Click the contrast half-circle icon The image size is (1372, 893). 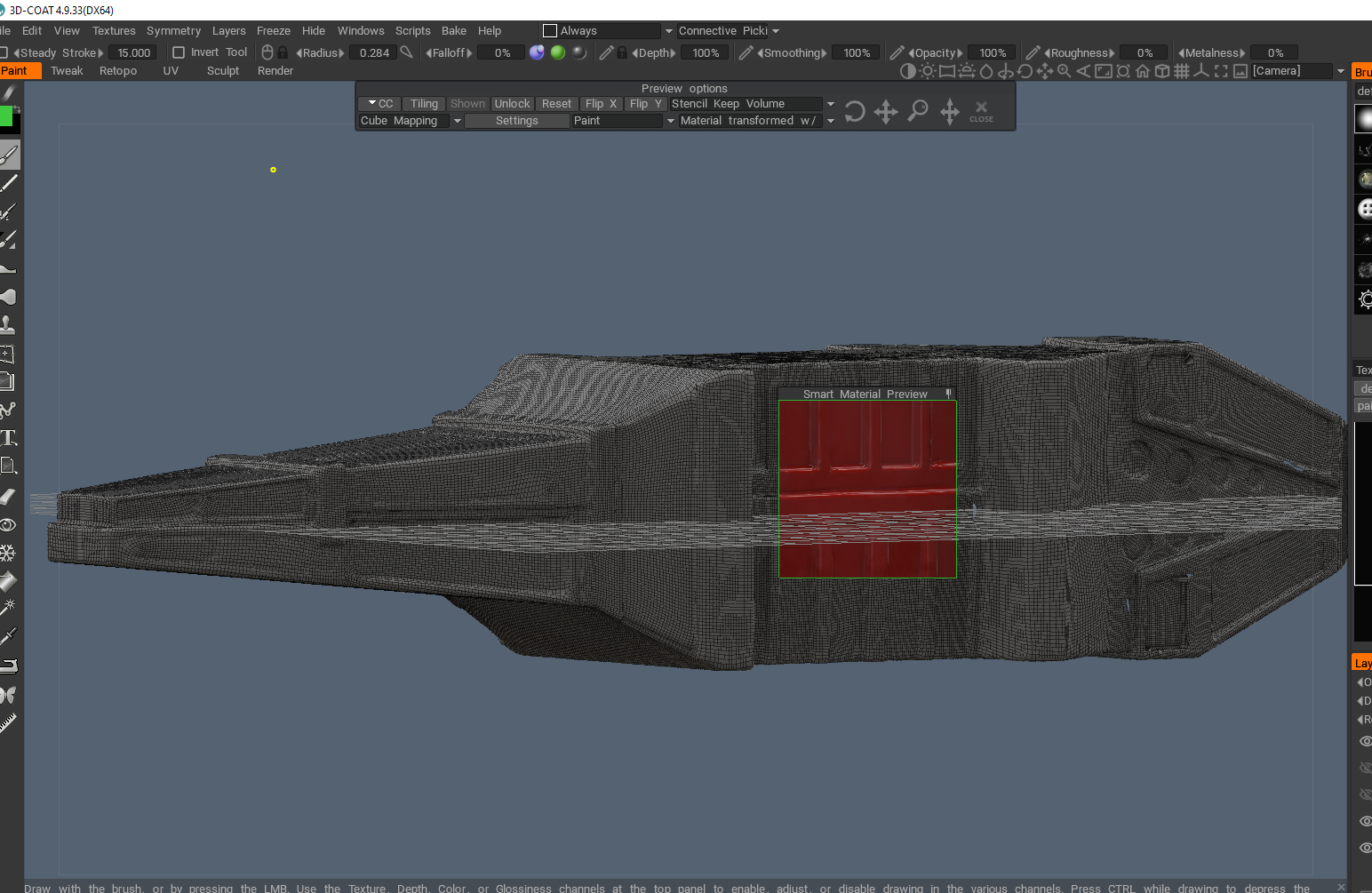tap(907, 71)
